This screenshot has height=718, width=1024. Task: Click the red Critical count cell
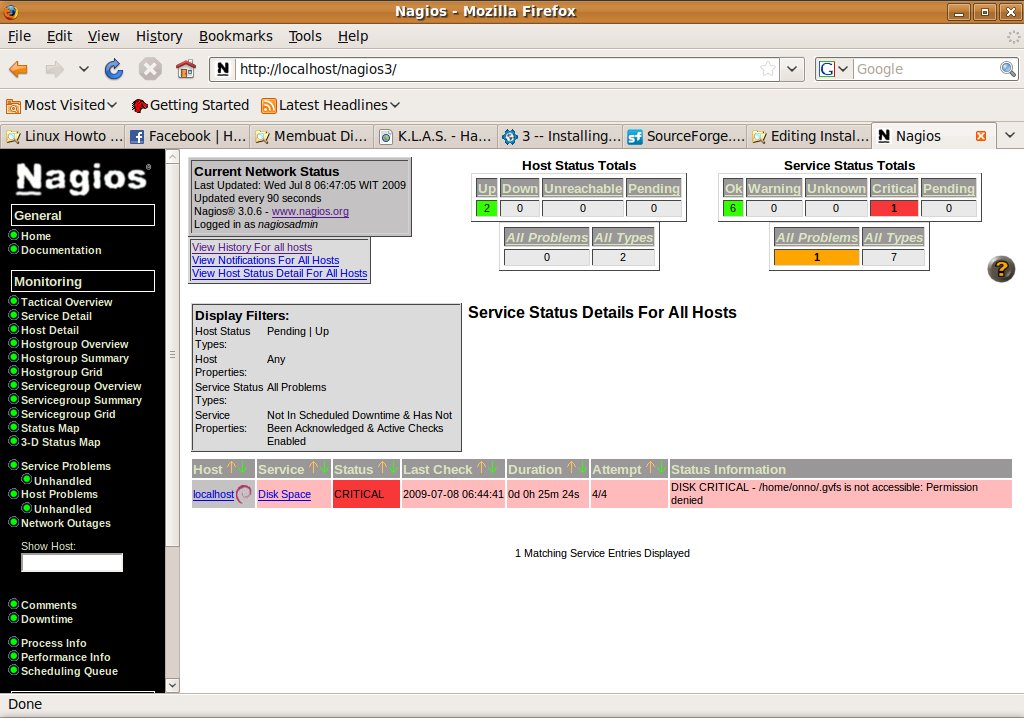[x=893, y=208]
